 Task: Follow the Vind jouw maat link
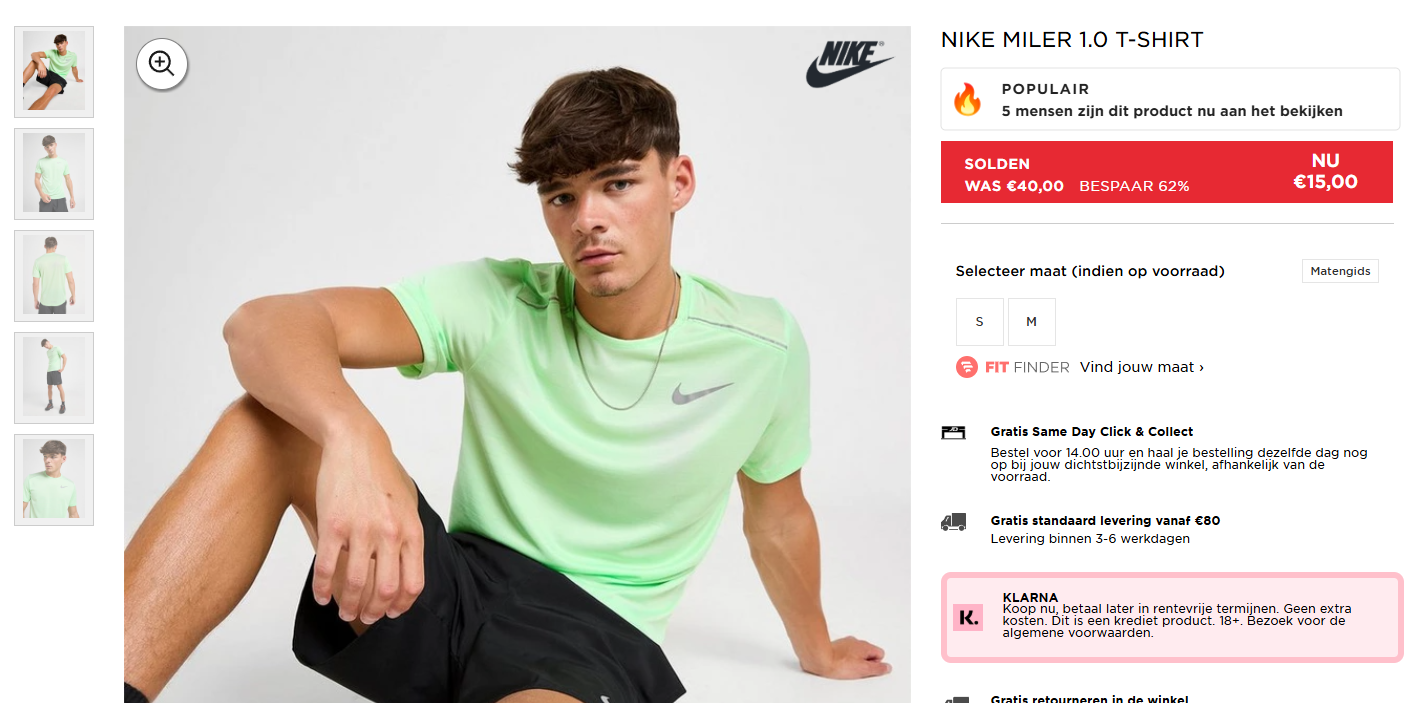click(1141, 367)
